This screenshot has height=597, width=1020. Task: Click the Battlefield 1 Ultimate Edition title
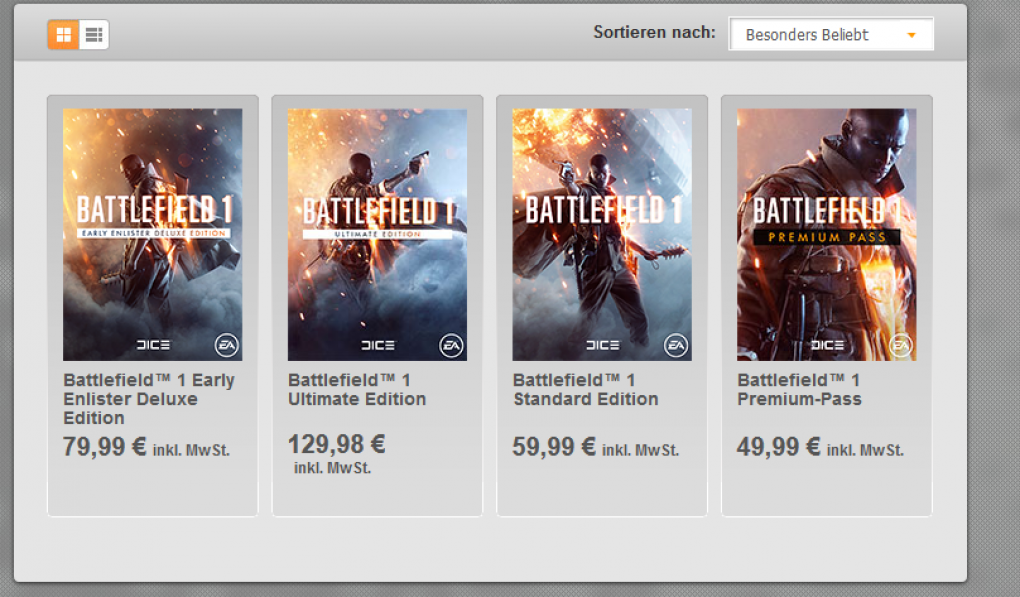pos(356,390)
